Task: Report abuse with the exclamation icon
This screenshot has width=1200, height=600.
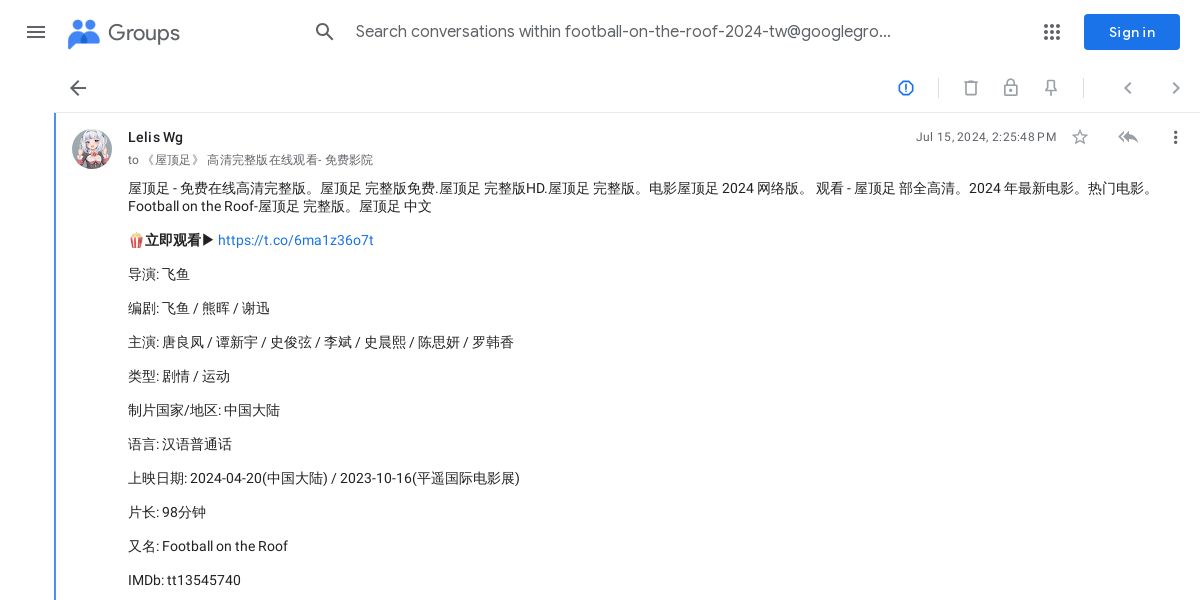Action: click(x=906, y=88)
